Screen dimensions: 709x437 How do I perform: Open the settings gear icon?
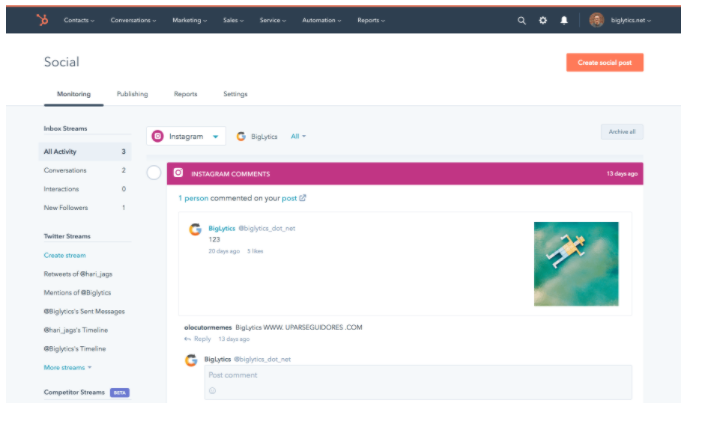tap(543, 20)
